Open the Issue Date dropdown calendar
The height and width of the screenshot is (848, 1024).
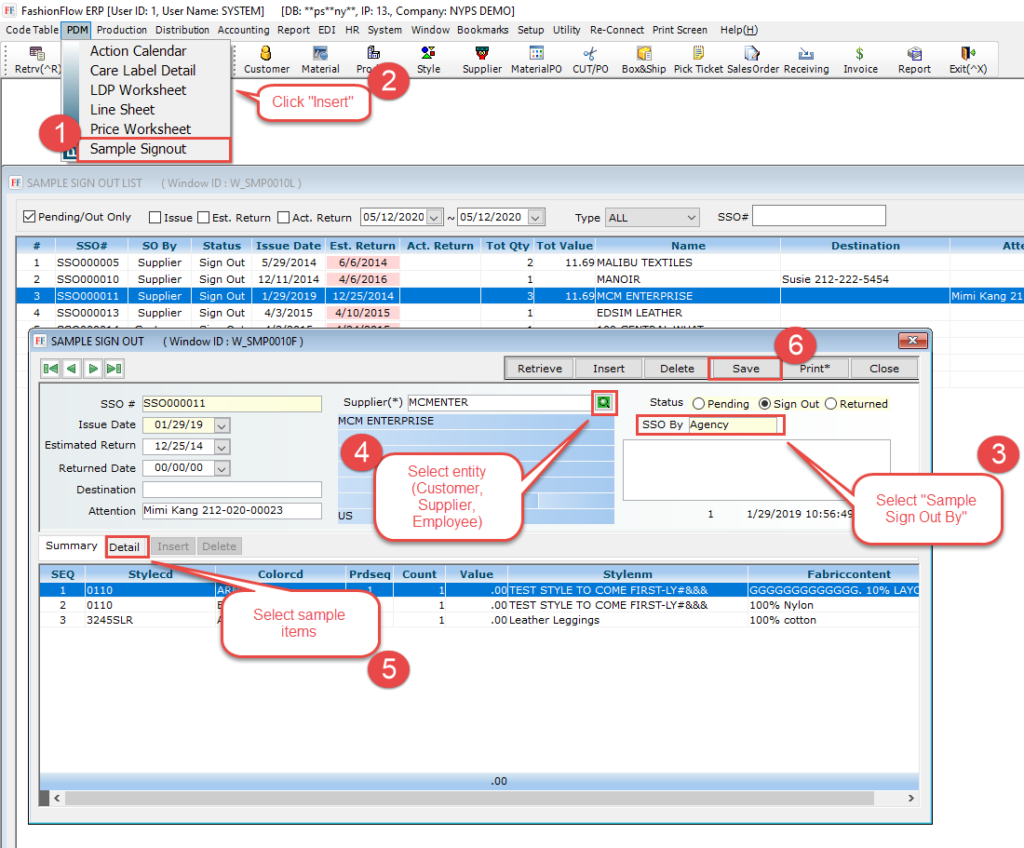pyautogui.click(x=222, y=425)
